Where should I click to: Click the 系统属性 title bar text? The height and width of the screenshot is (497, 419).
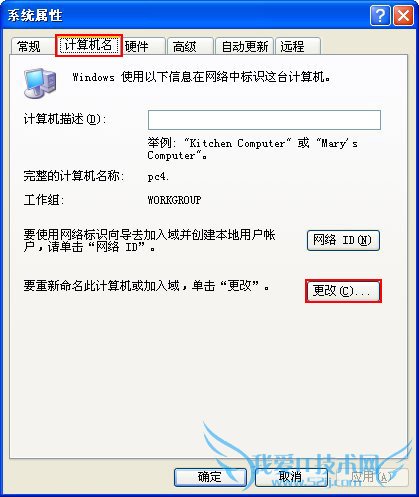(x=35, y=16)
